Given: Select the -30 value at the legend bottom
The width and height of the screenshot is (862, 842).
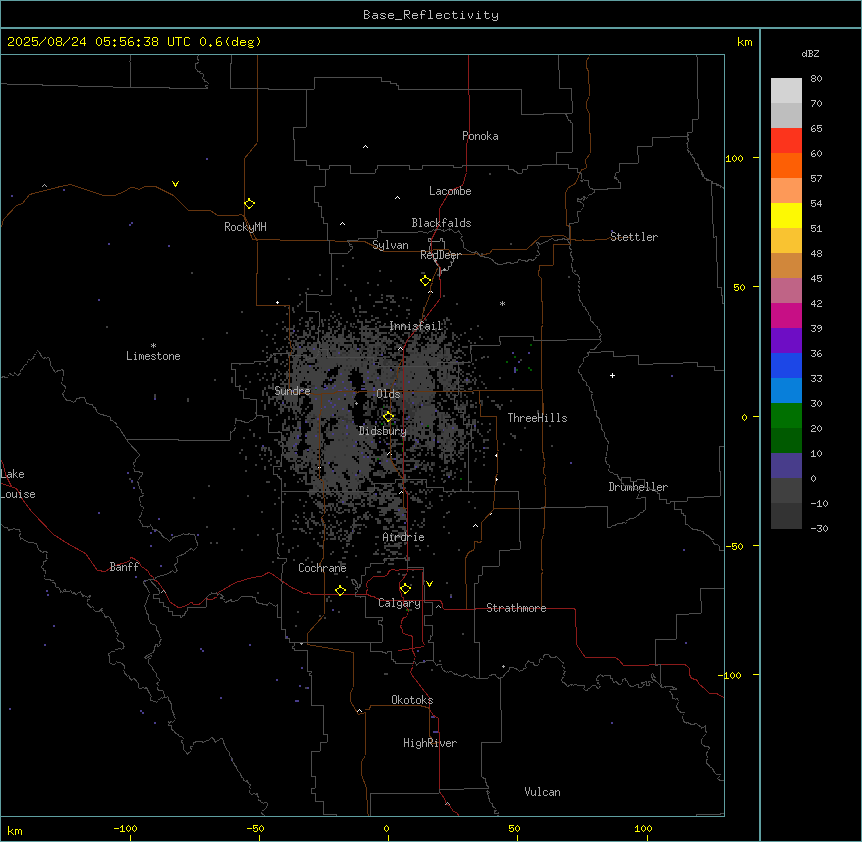Looking at the screenshot, I should coord(819,528).
